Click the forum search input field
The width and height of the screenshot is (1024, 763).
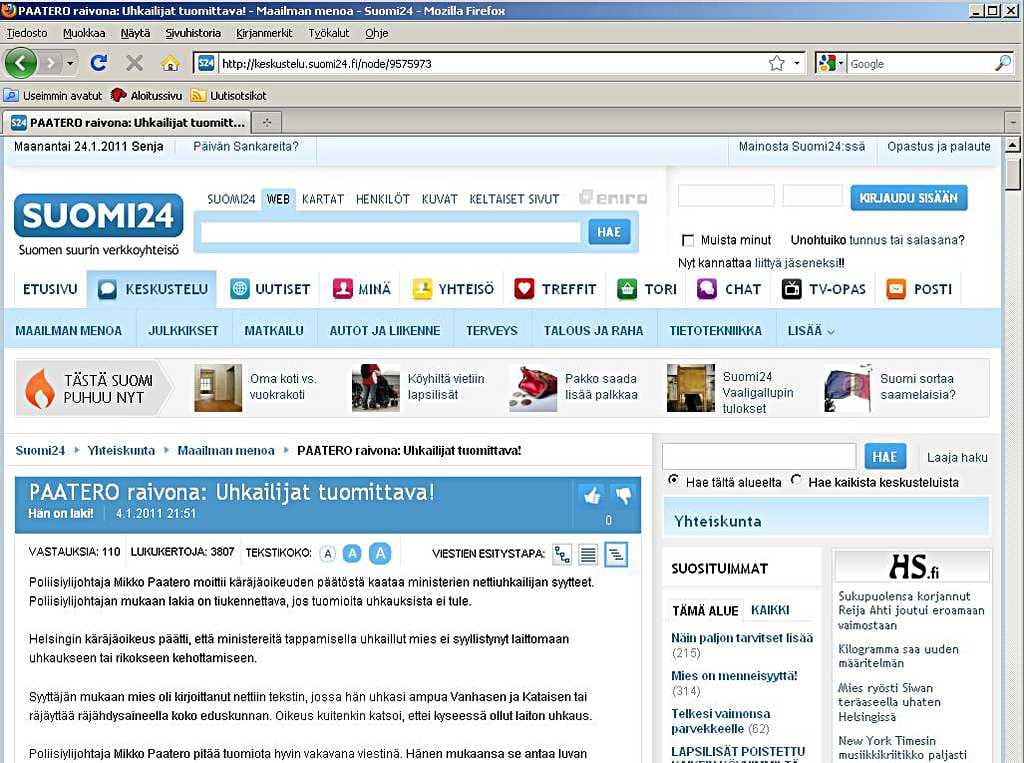759,457
